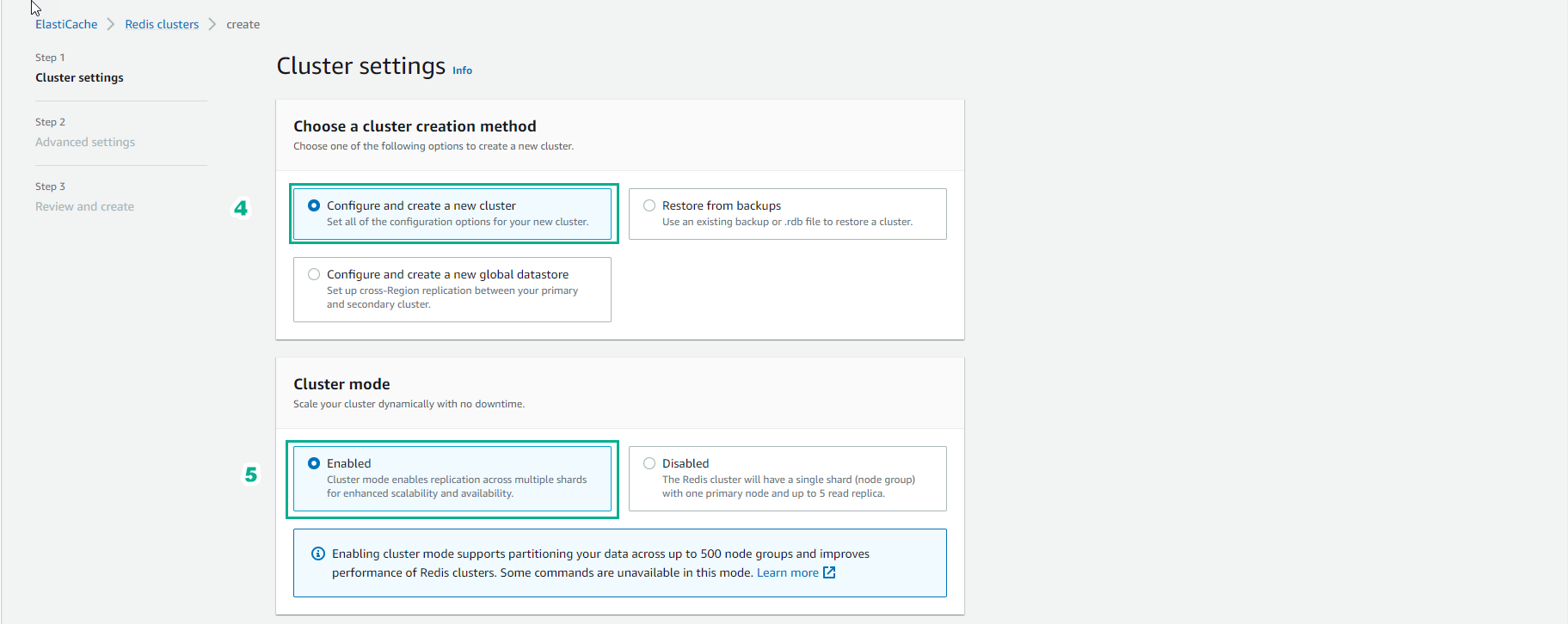Click the 'Cluster settings' page title
This screenshot has width=1568, height=624.
click(361, 66)
